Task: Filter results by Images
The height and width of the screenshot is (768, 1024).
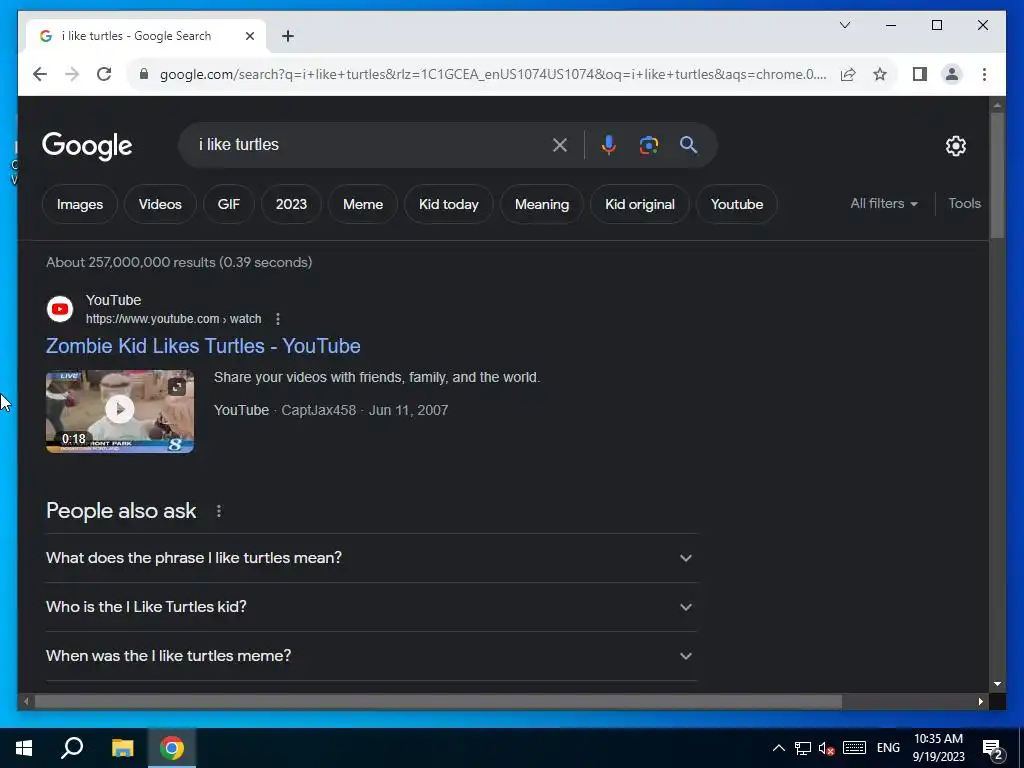Action: (80, 204)
